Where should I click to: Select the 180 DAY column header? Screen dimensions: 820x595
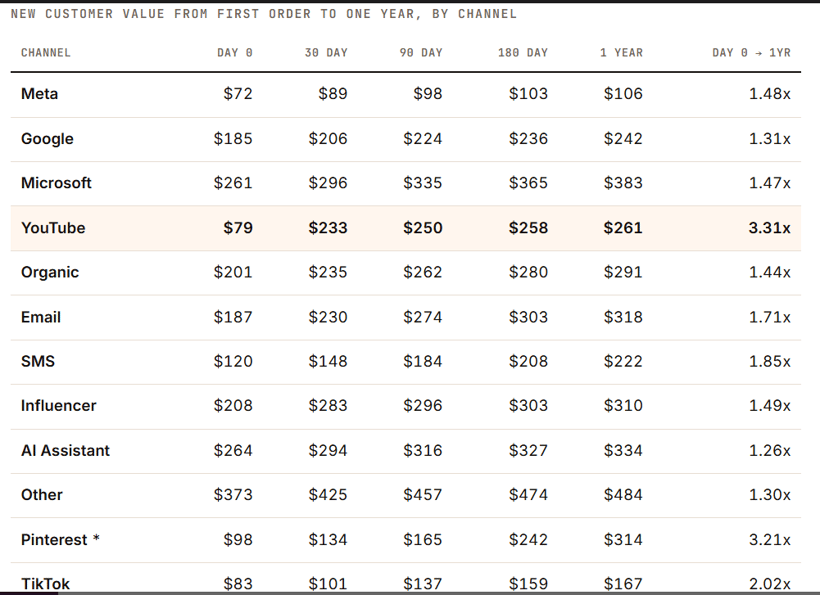point(523,53)
